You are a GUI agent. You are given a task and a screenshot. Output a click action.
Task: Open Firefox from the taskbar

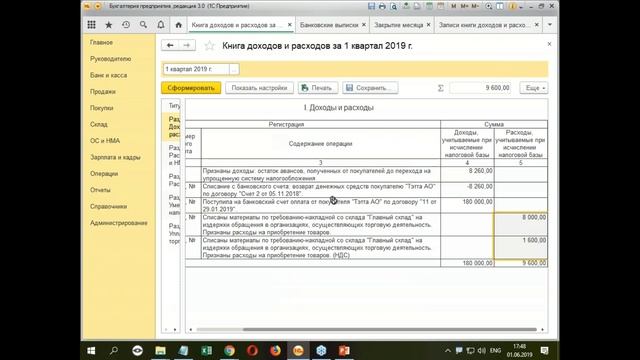point(276,351)
